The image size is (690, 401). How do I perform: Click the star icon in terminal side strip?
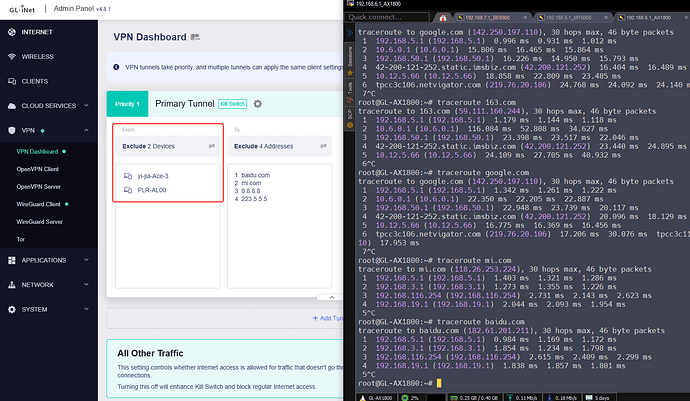pyautogui.click(x=350, y=73)
